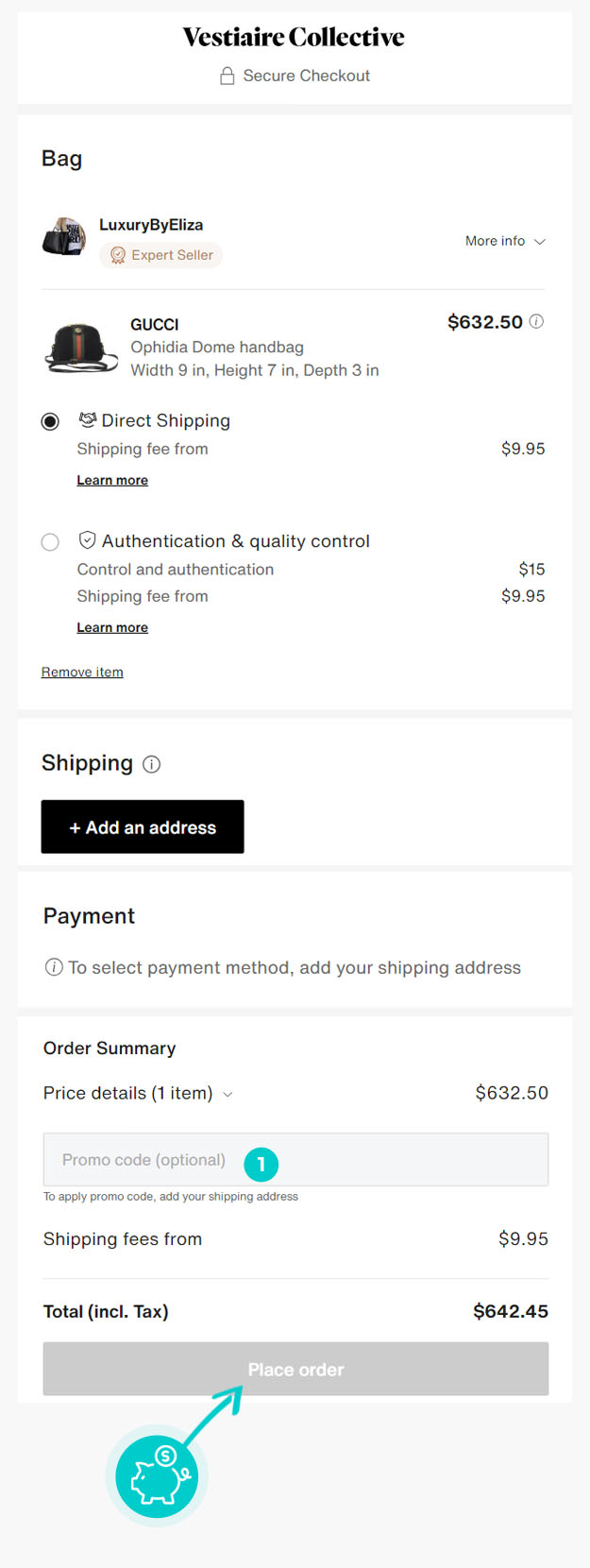
Task: Click the Shipping section info icon
Action: 151,764
